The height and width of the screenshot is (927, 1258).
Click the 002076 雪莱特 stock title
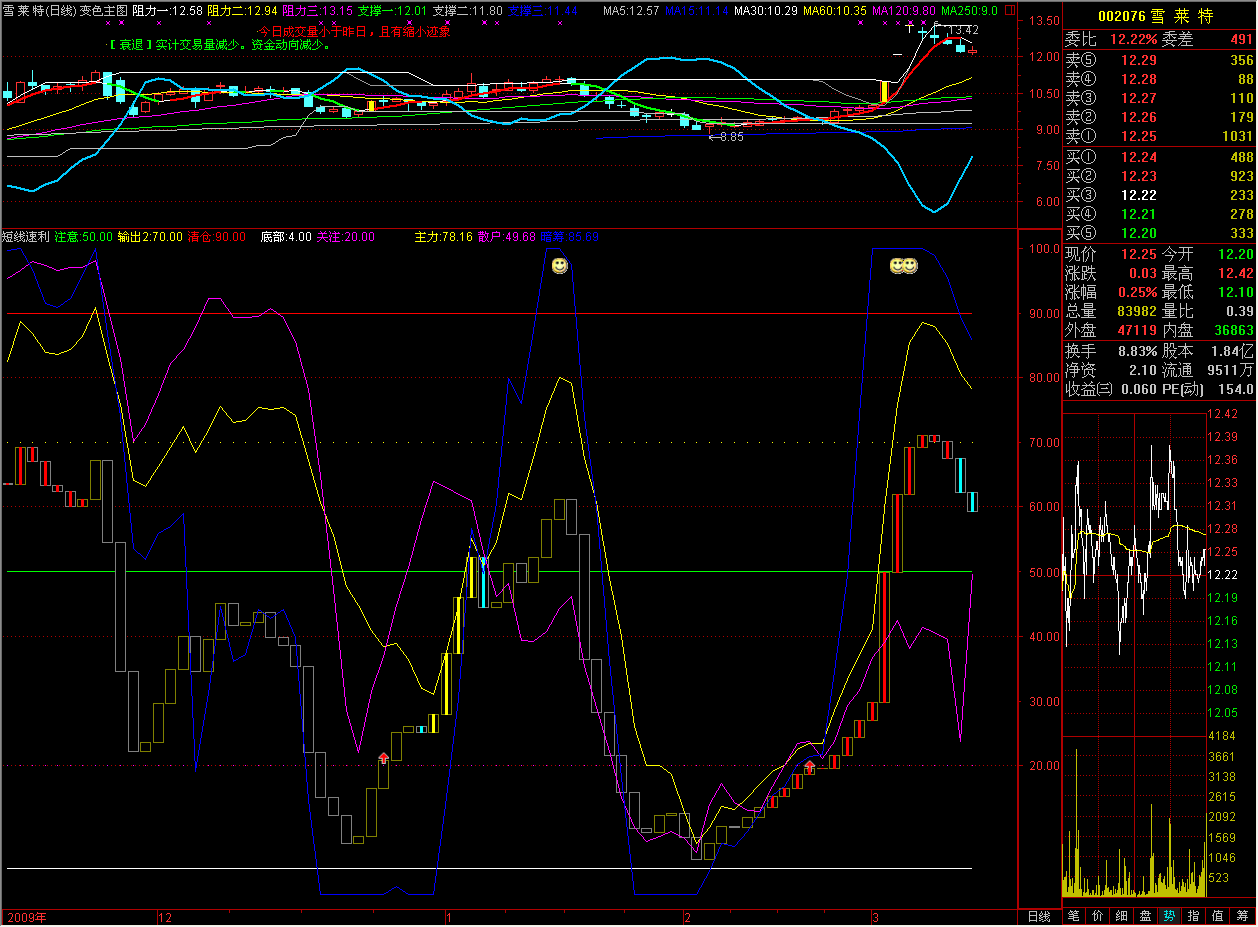1158,17
